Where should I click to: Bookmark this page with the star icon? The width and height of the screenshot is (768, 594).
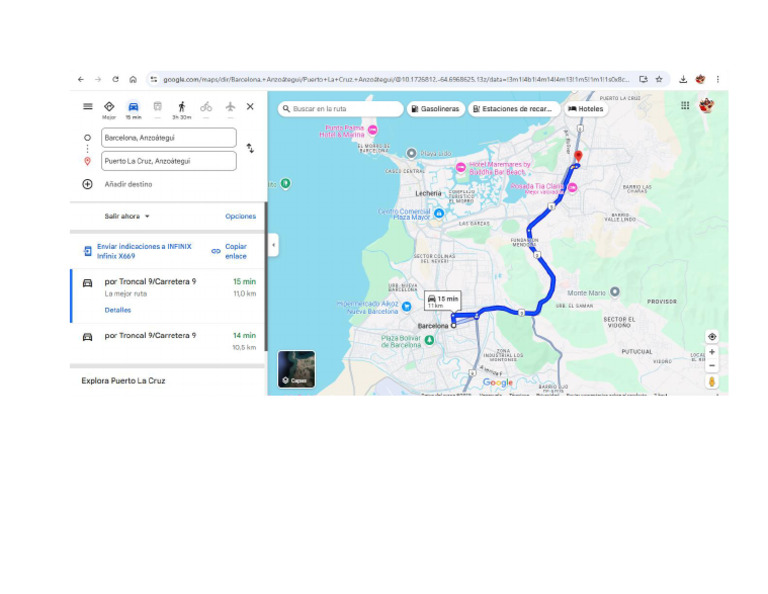point(659,79)
